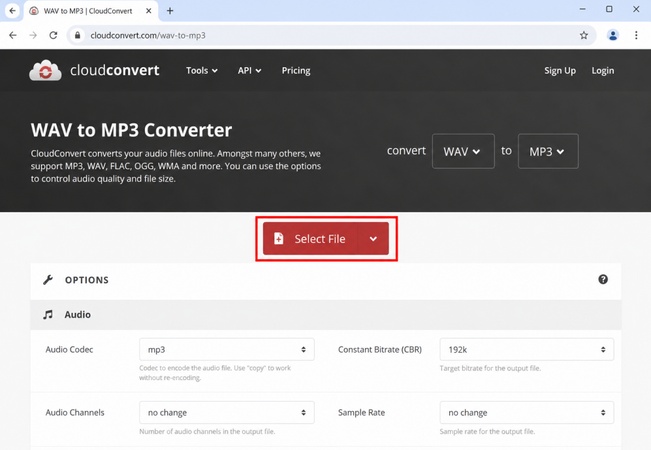The image size is (651, 450).
Task: Click the Audio Codec label
Action: click(69, 349)
